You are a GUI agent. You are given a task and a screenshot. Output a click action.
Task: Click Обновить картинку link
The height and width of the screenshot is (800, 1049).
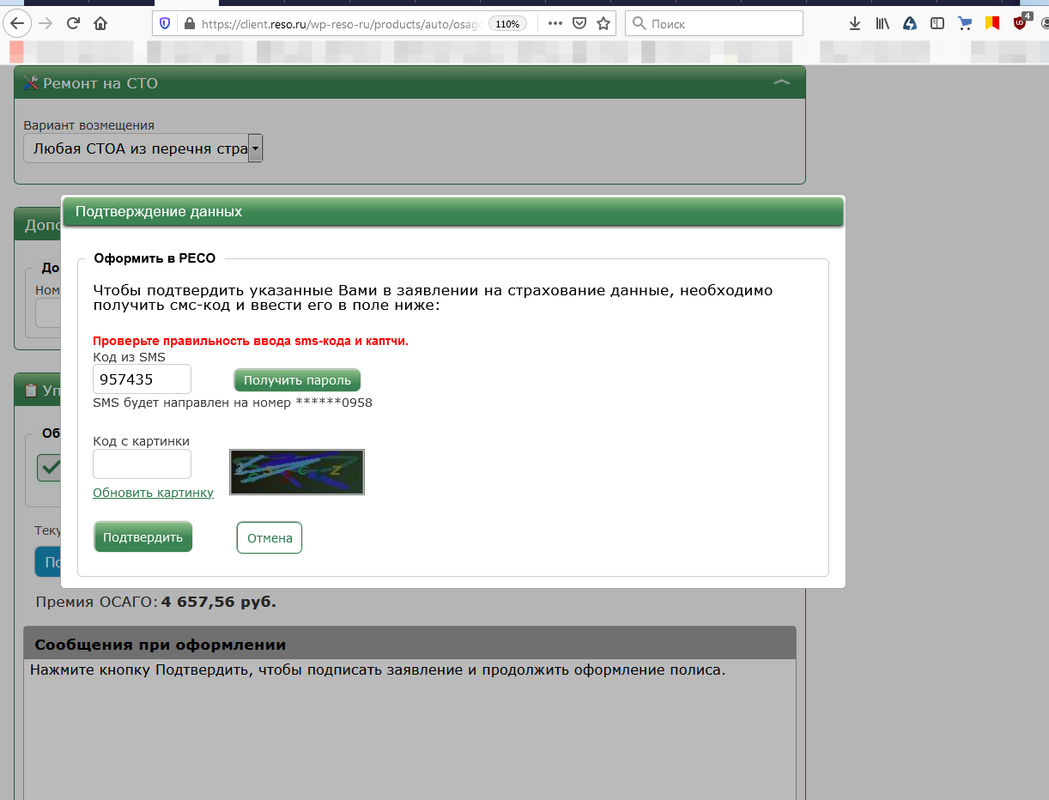point(153,492)
